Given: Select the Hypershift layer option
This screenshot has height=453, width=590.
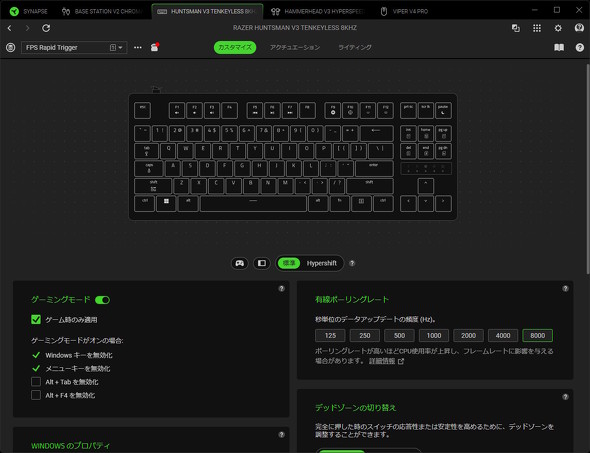Looking at the screenshot, I should 321,263.
